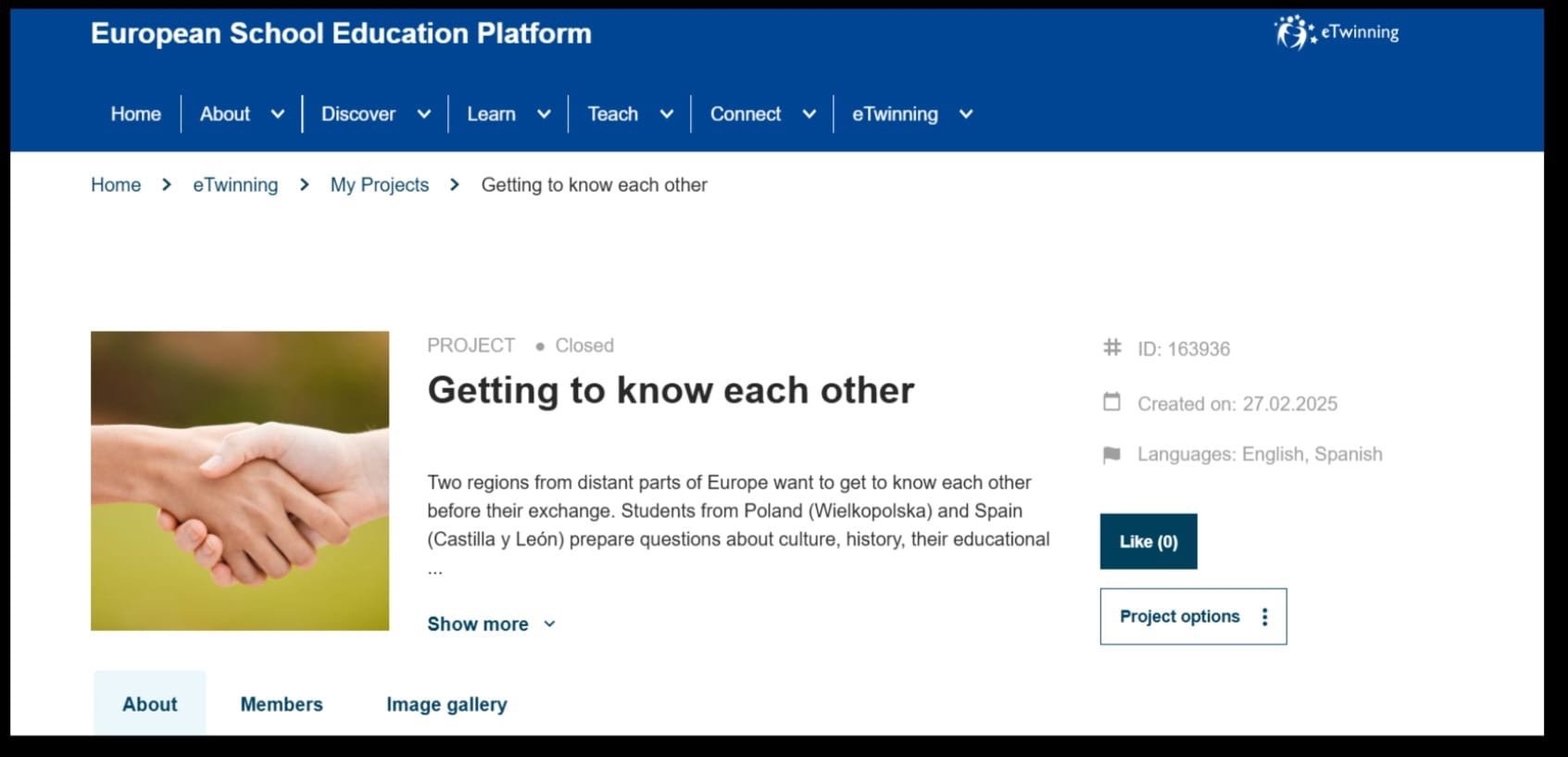The width and height of the screenshot is (1568, 757).
Task: Click the Like (0) button
Action: pos(1148,541)
